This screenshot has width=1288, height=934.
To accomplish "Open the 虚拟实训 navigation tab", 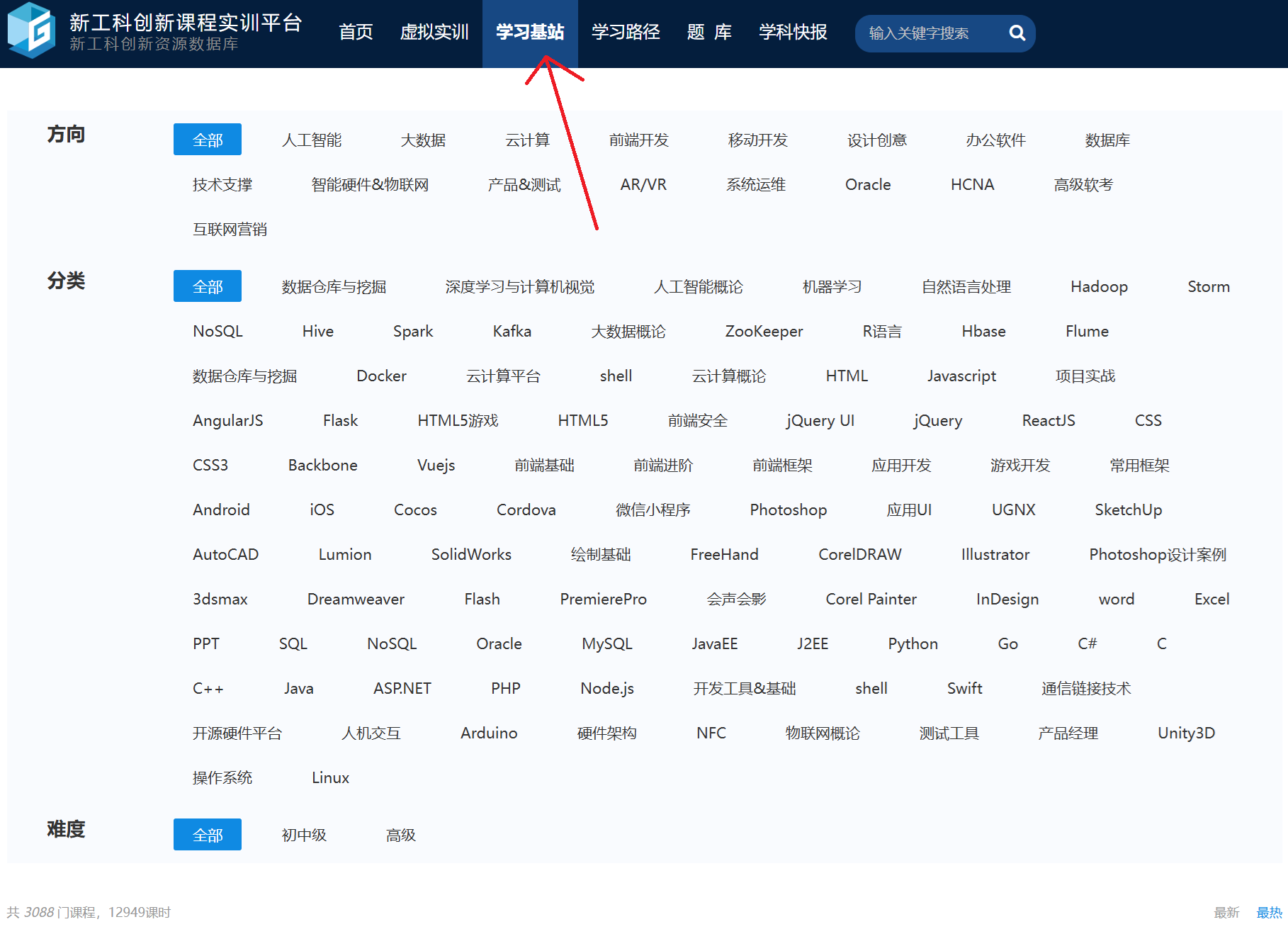I will (x=434, y=32).
